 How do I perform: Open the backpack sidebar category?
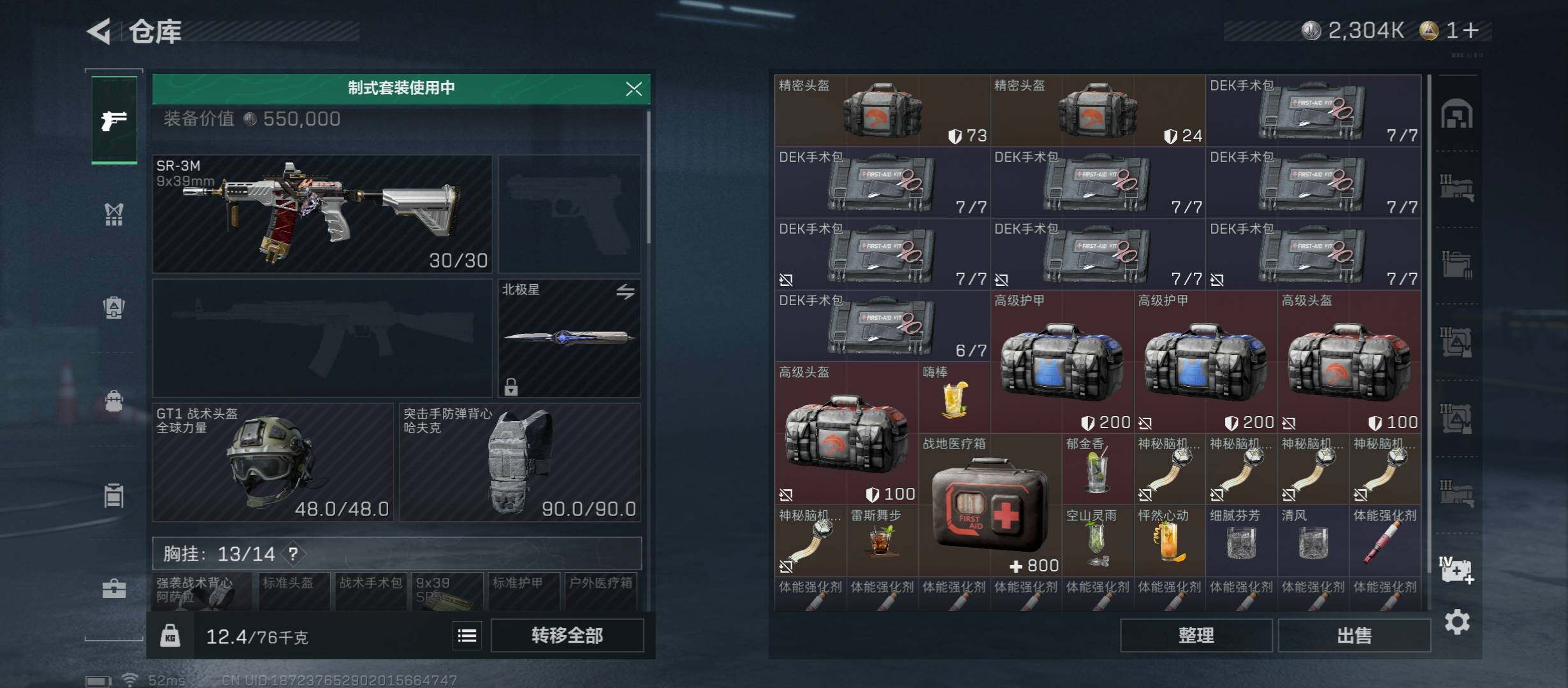114,308
